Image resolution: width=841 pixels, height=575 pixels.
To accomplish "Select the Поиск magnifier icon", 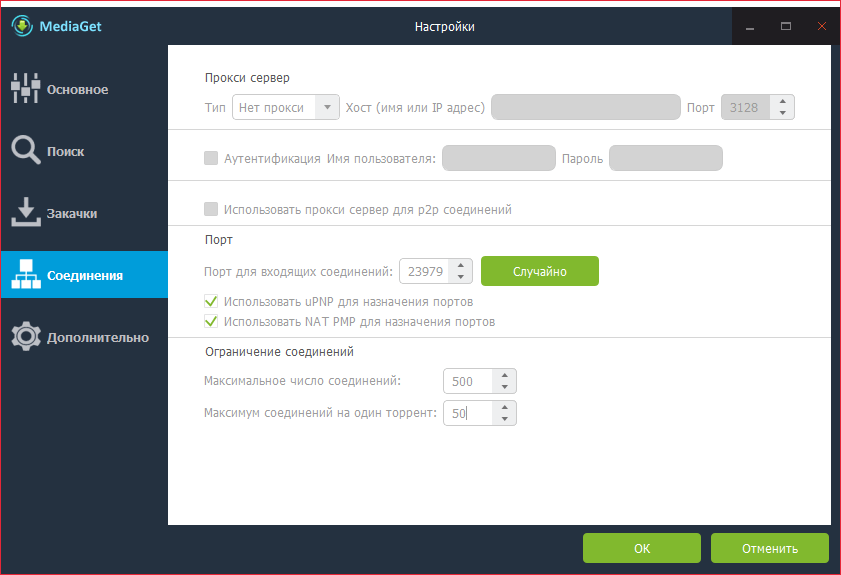I will coord(25,150).
